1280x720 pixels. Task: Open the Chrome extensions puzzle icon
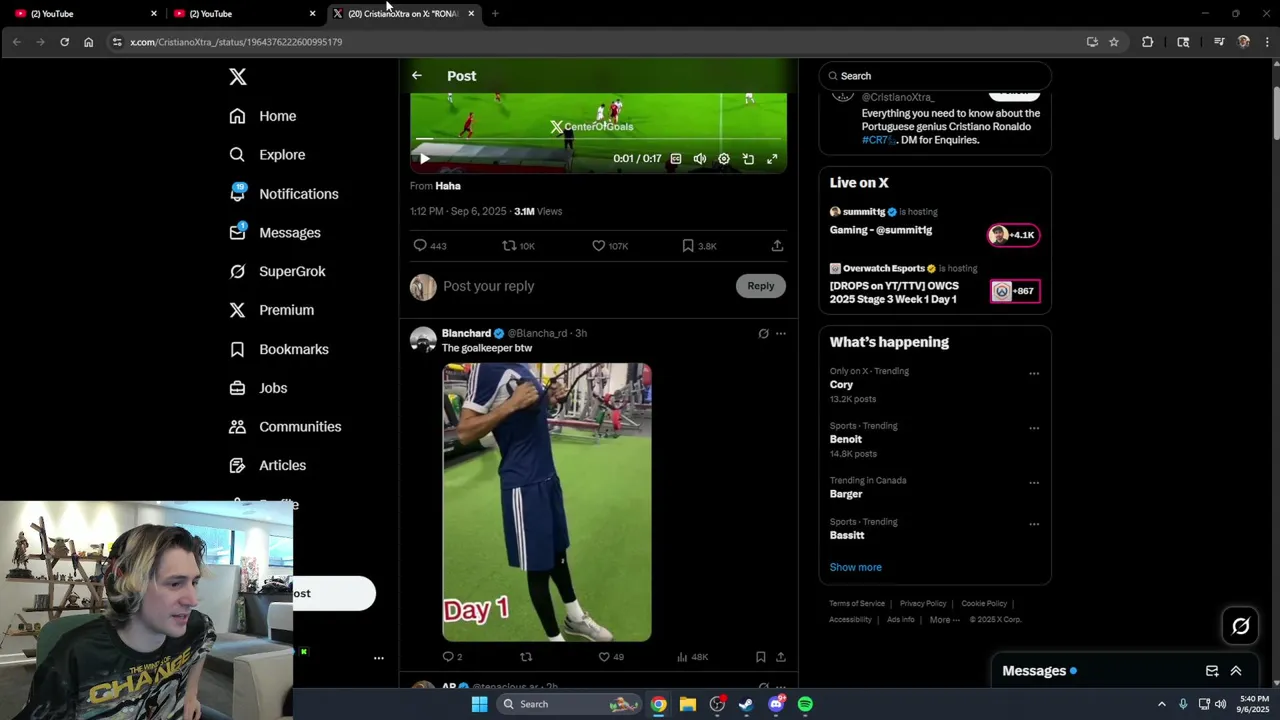1147,42
